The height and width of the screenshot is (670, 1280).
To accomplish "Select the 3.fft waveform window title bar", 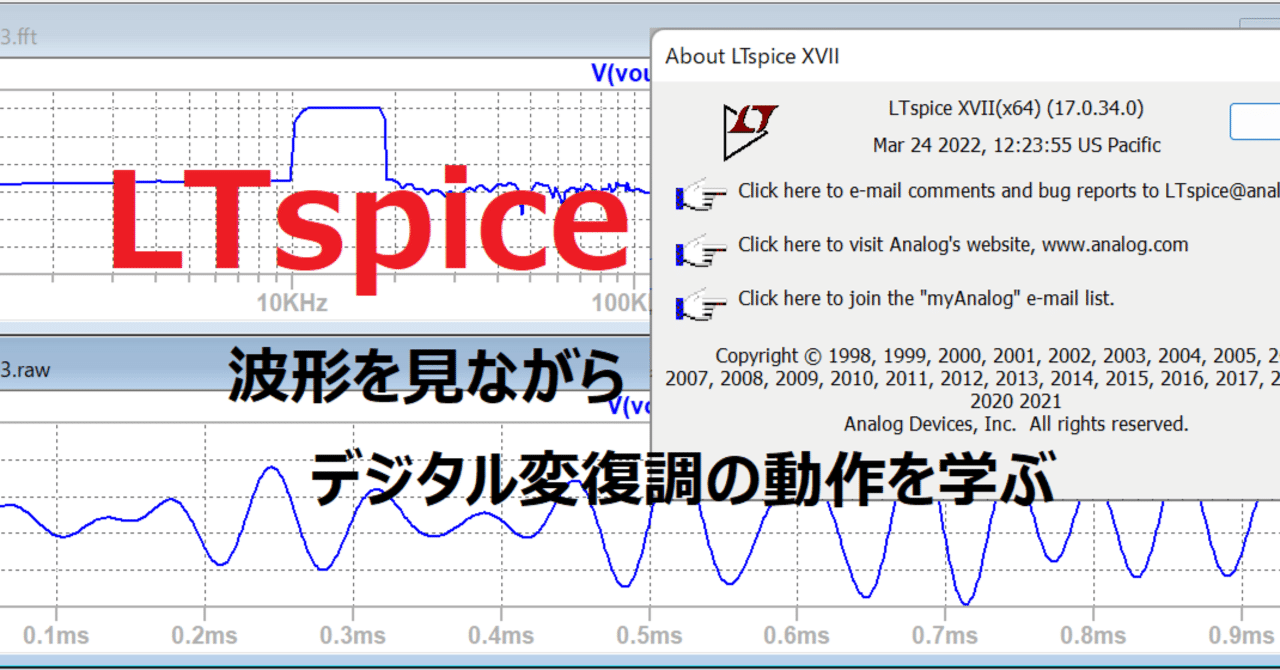I will 300,37.
